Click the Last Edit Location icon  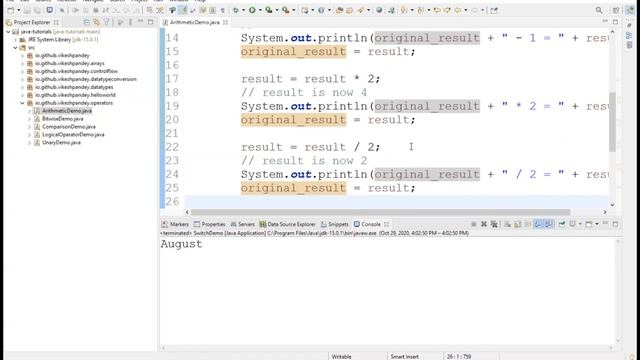coord(437,10)
